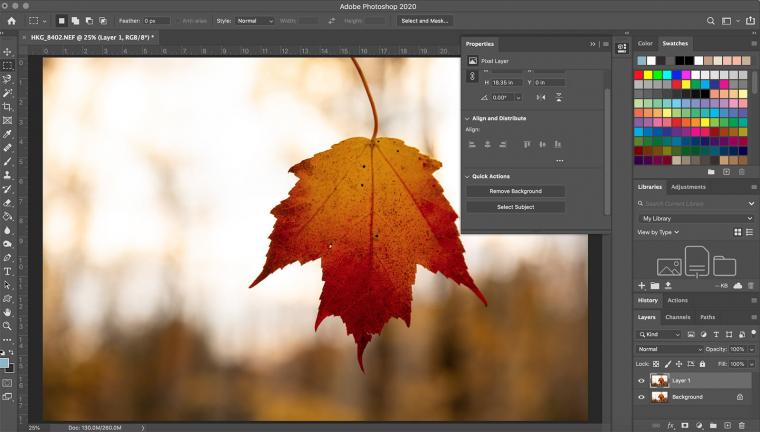The height and width of the screenshot is (432, 760).
Task: Toggle layer filtering on/off switch
Action: [754, 333]
